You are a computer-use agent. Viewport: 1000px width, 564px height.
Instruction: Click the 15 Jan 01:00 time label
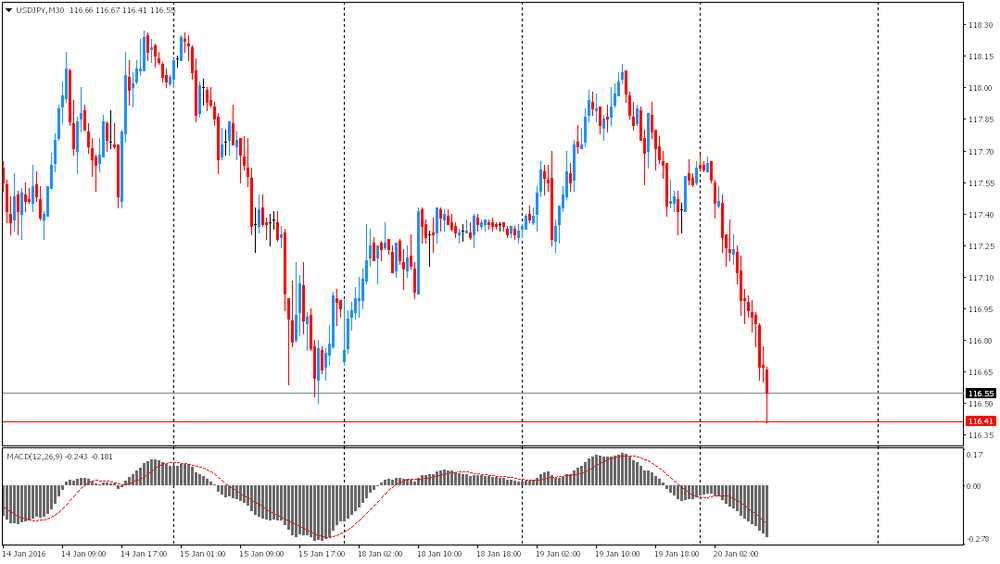[203, 554]
